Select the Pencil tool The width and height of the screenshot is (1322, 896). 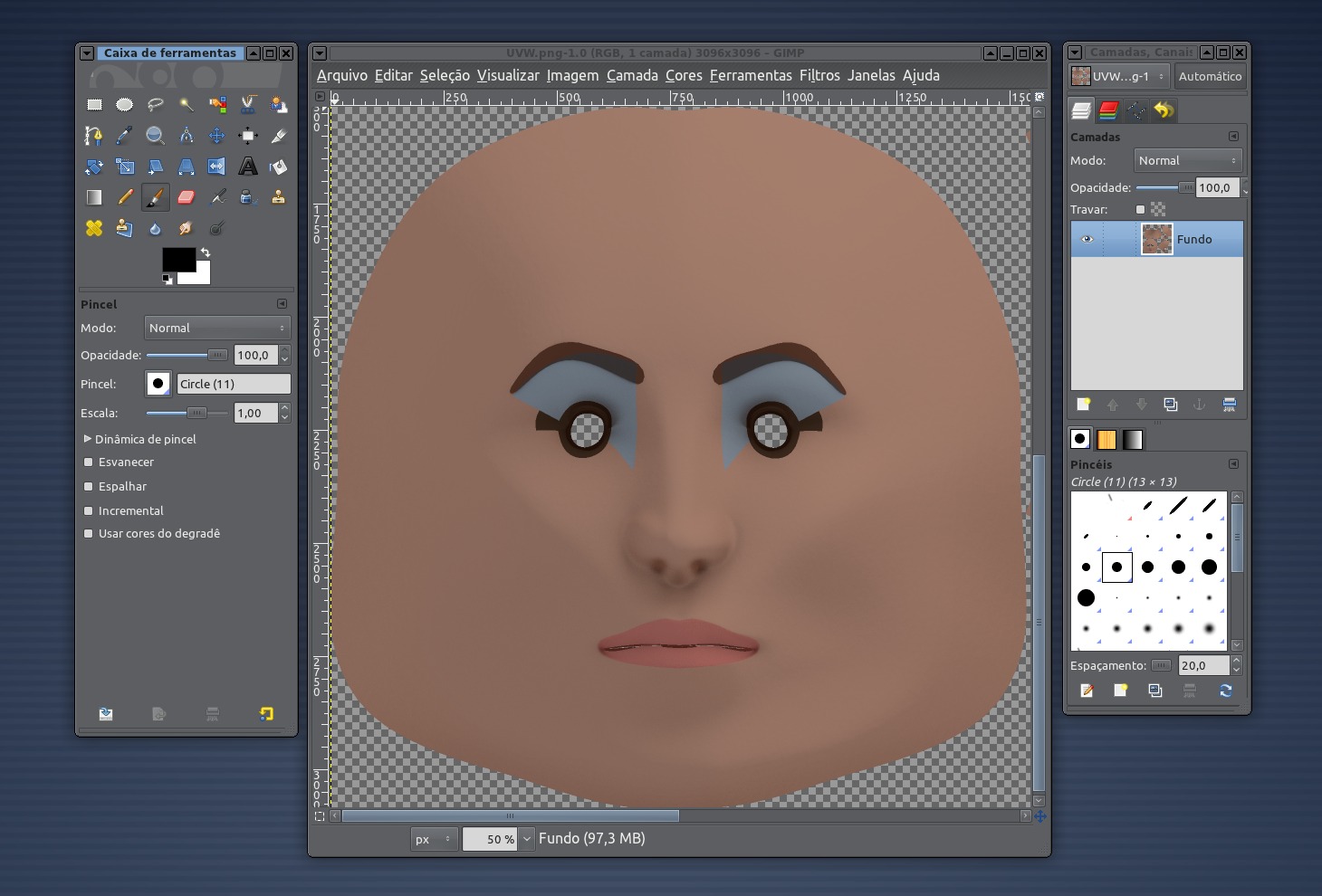click(x=125, y=197)
